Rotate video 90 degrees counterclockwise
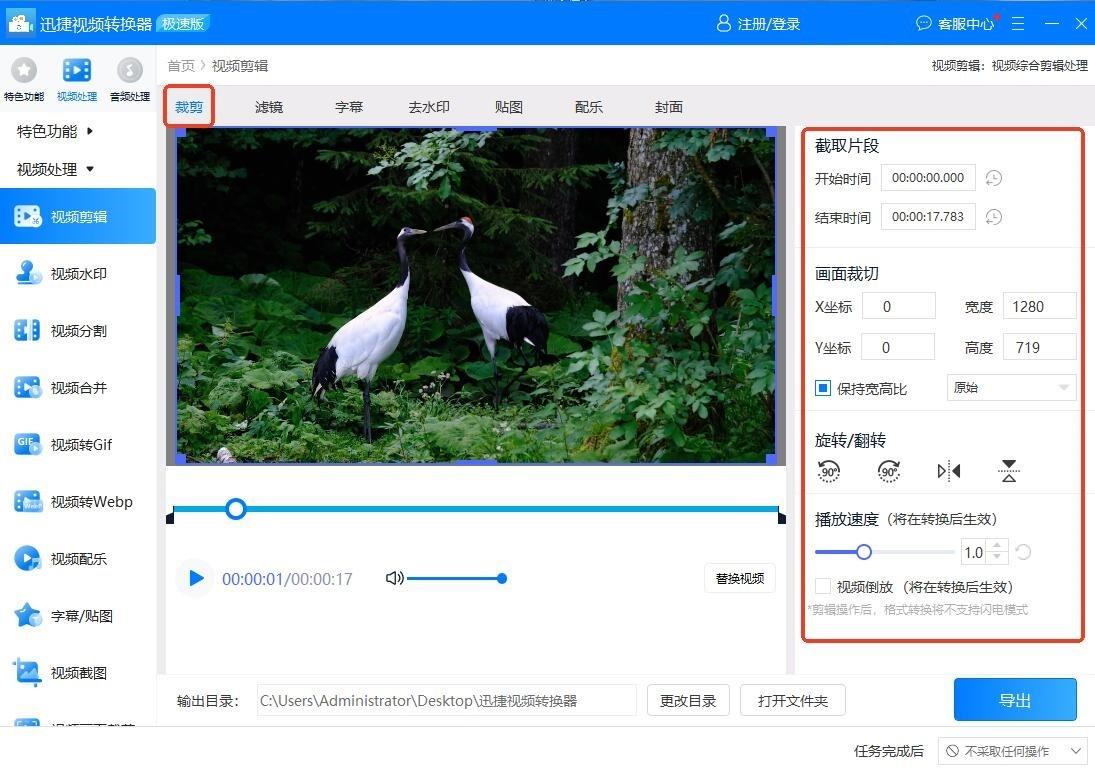This screenshot has height=774, width=1095. 829,471
